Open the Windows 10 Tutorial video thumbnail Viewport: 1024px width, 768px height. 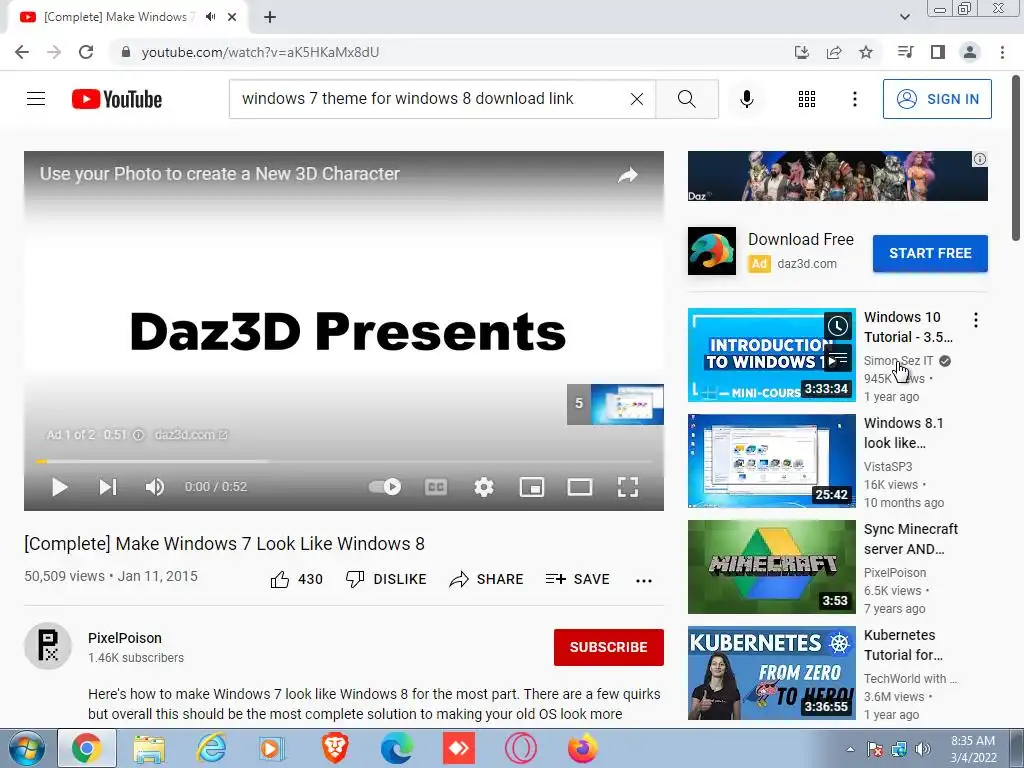pyautogui.click(x=771, y=355)
